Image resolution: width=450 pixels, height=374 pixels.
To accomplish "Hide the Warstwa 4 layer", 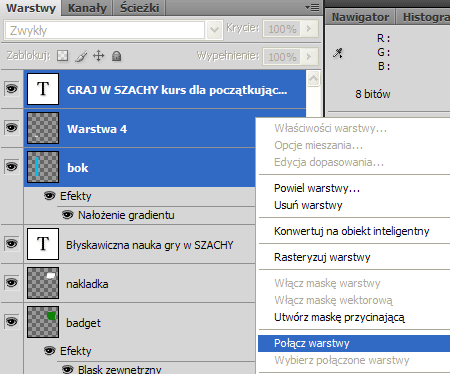I will click(x=12, y=128).
